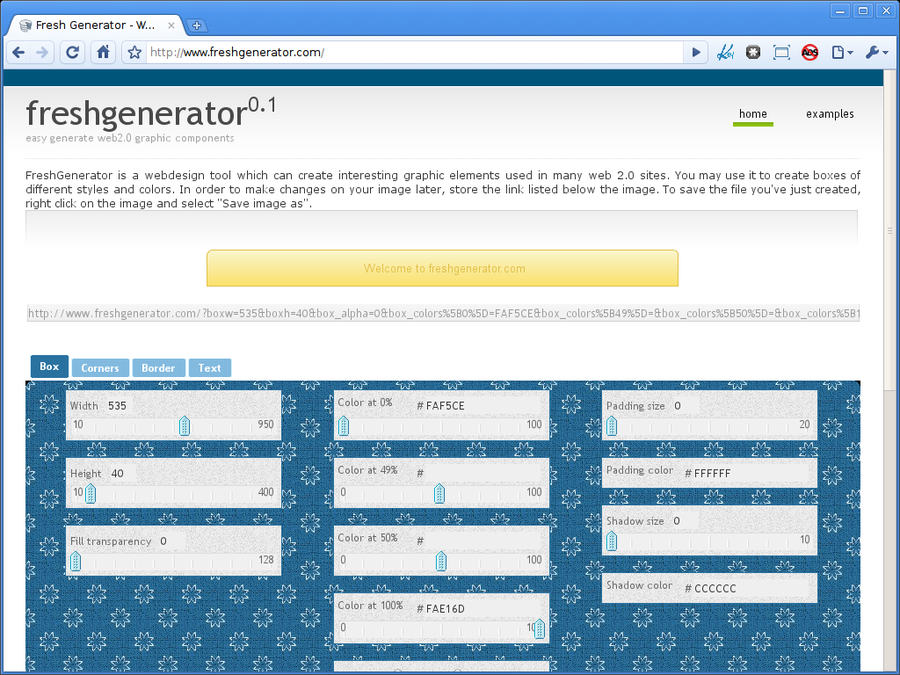Viewport: 900px width, 675px height.
Task: Click the empty Color at 50% hex field
Action: 484,541
